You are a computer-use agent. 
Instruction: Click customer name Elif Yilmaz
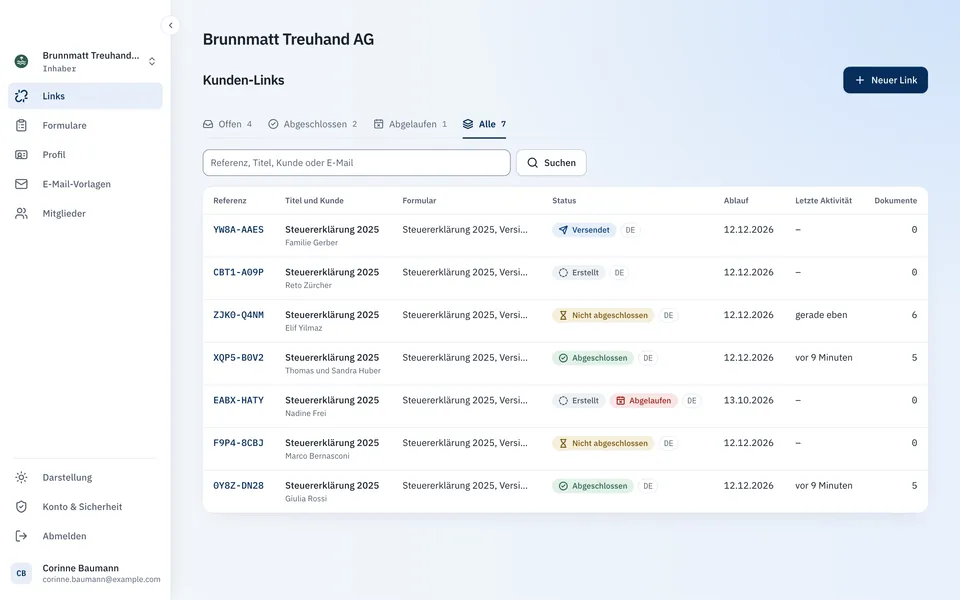[x=304, y=328]
